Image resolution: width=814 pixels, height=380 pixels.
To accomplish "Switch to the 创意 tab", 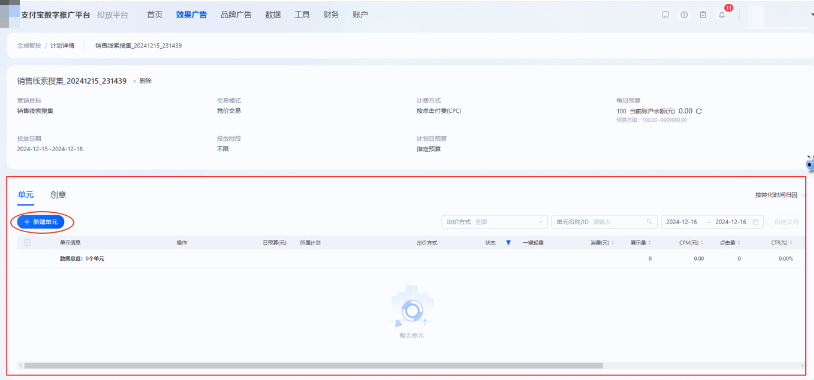I will 58,195.
